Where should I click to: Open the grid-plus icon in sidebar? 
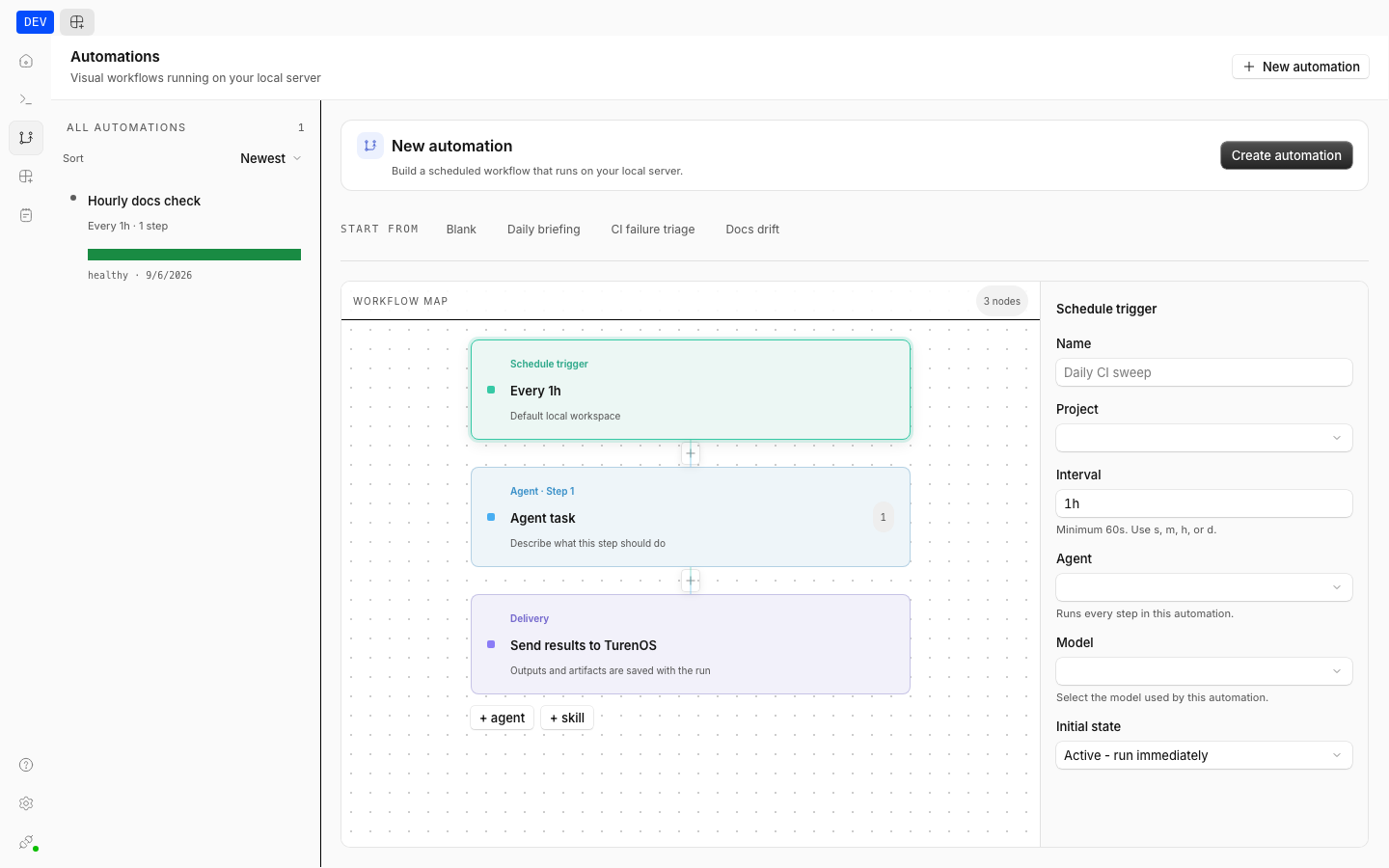click(x=26, y=176)
